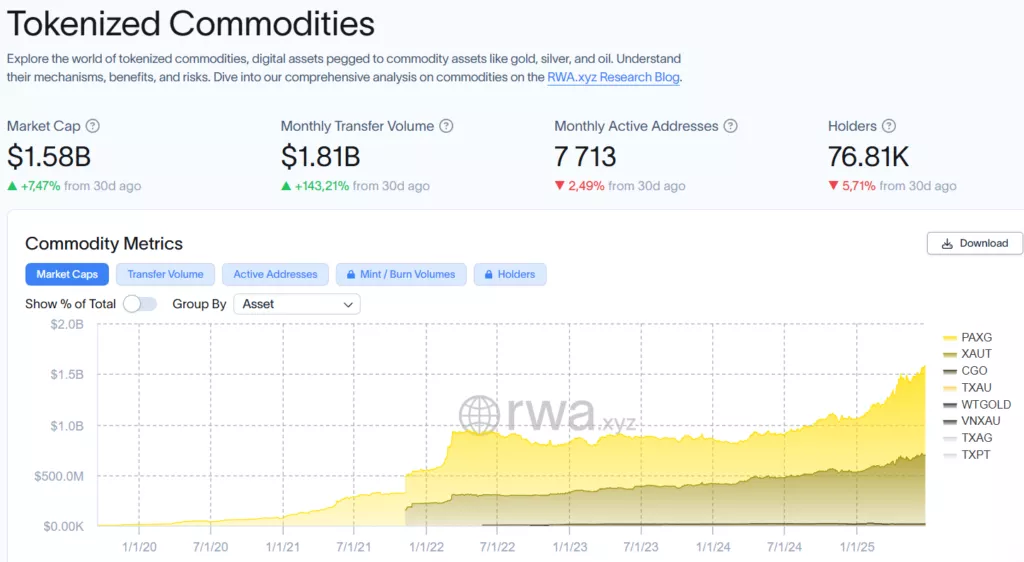The height and width of the screenshot is (562, 1024).
Task: Toggle PAXG series in chart legend
Action: click(x=975, y=337)
